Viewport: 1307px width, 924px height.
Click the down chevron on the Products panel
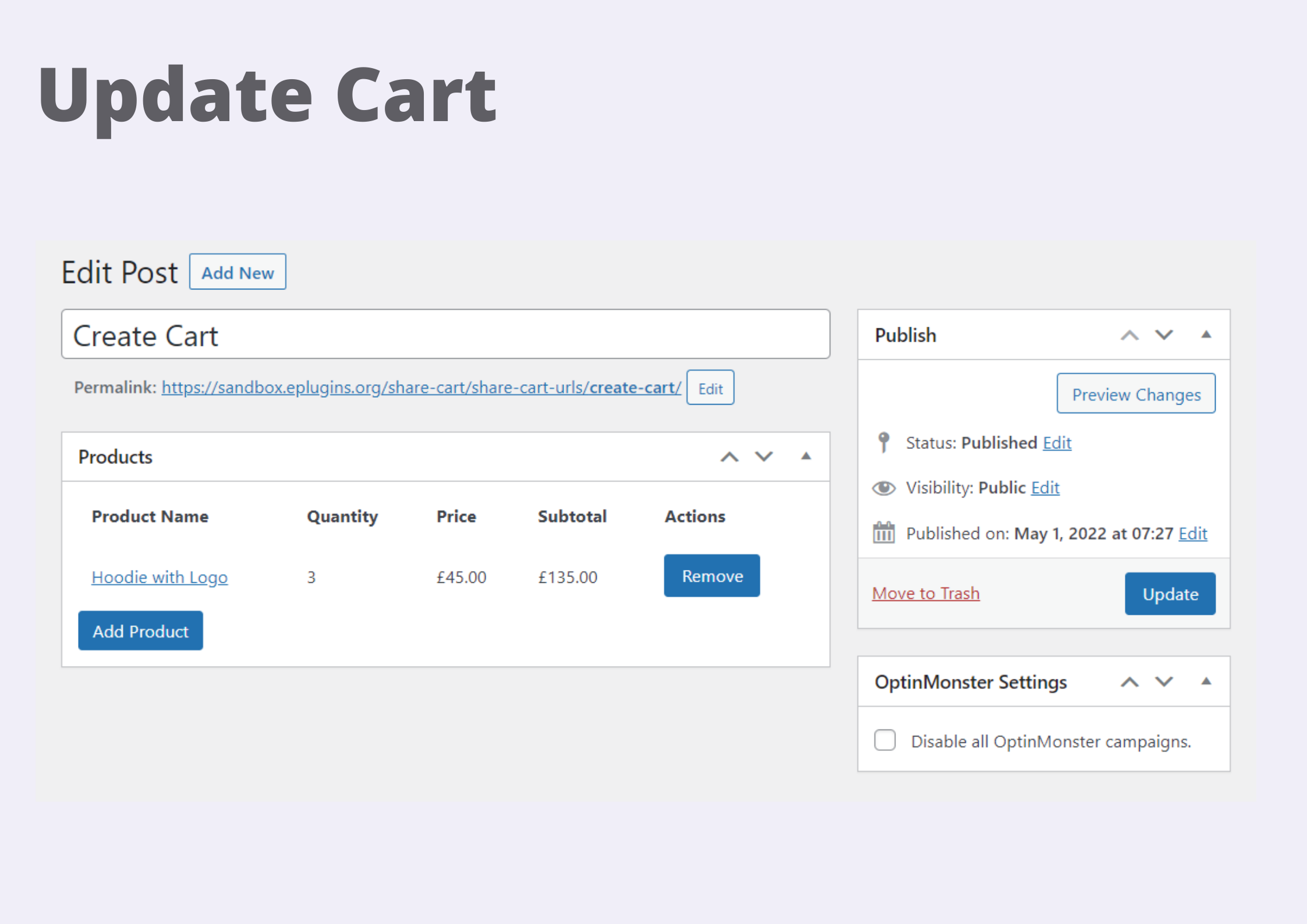pyautogui.click(x=764, y=457)
